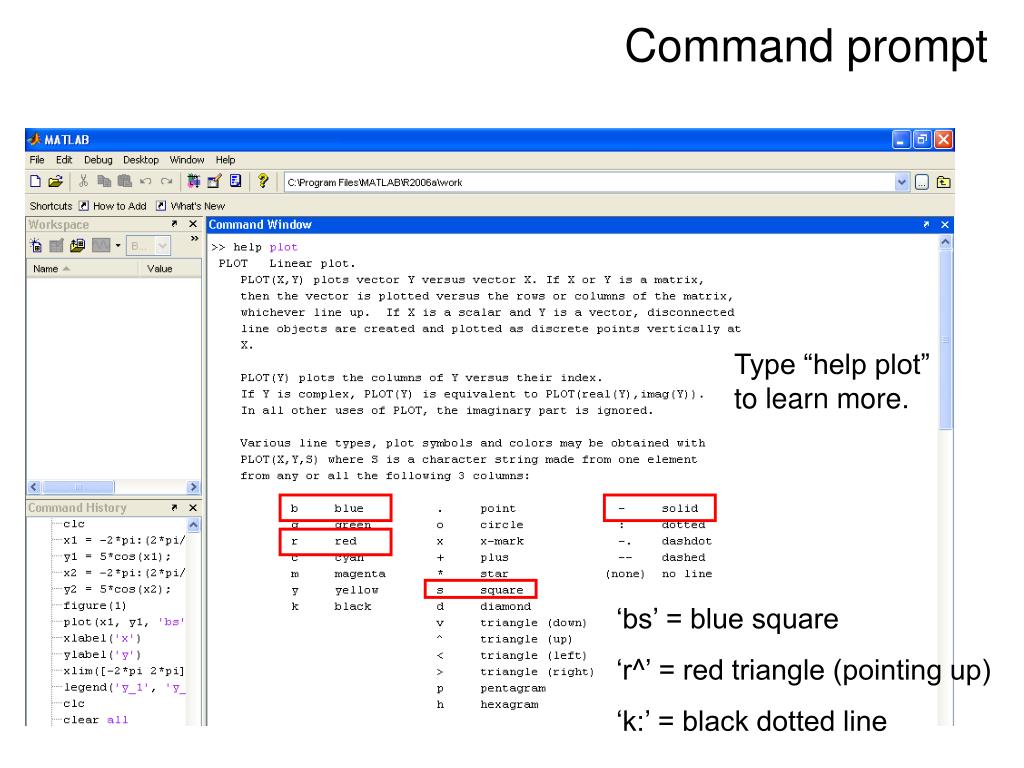1024x768 pixels.
Task: Click the How to Add shortcut
Action: pos(112,206)
